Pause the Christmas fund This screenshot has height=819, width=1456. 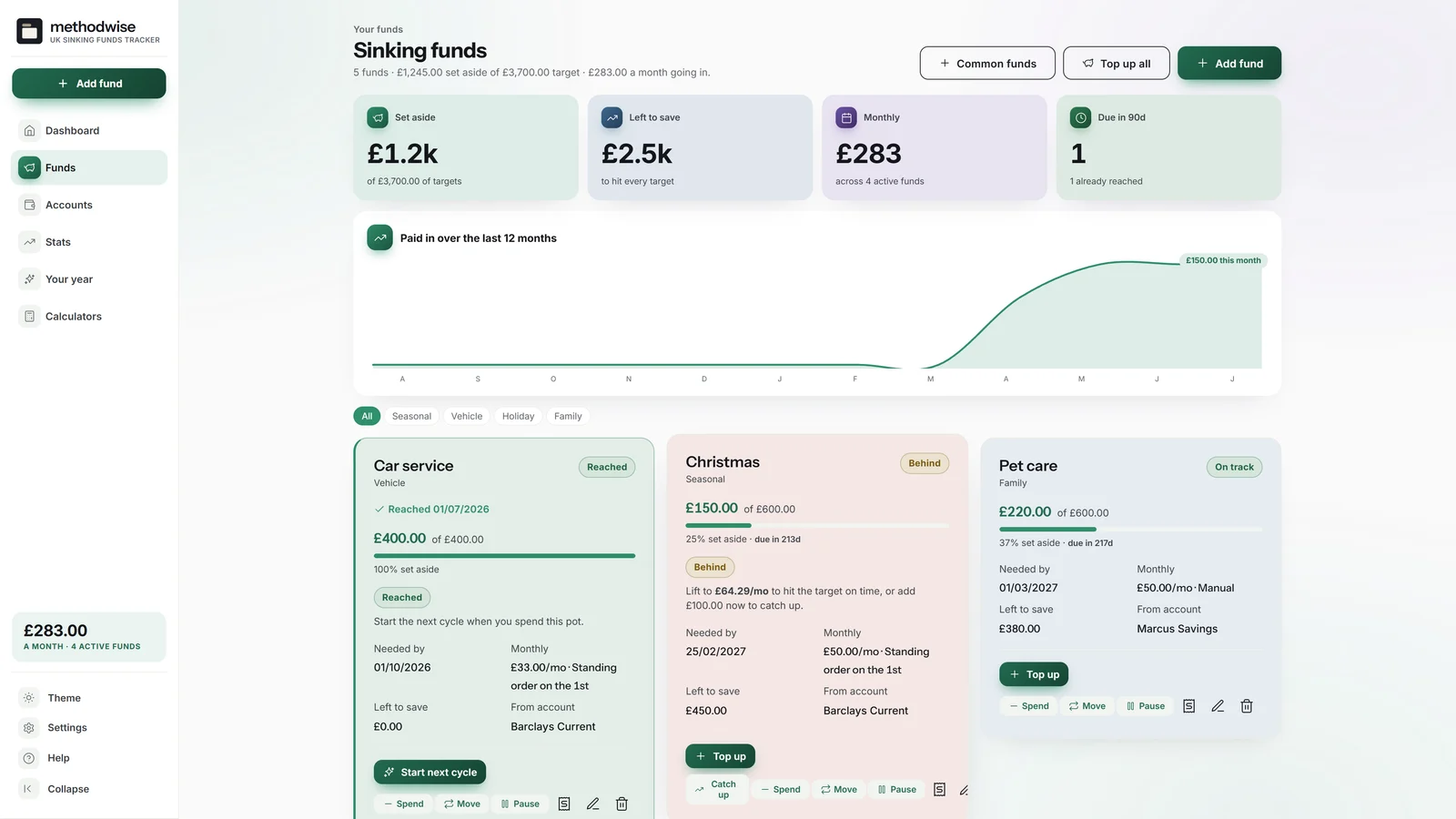897,789
